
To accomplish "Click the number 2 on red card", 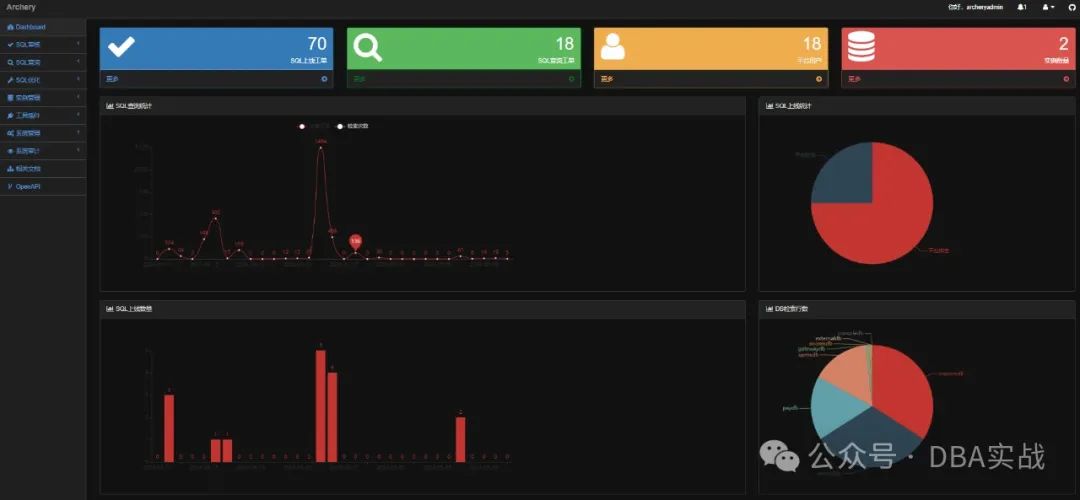I will 1064,44.
